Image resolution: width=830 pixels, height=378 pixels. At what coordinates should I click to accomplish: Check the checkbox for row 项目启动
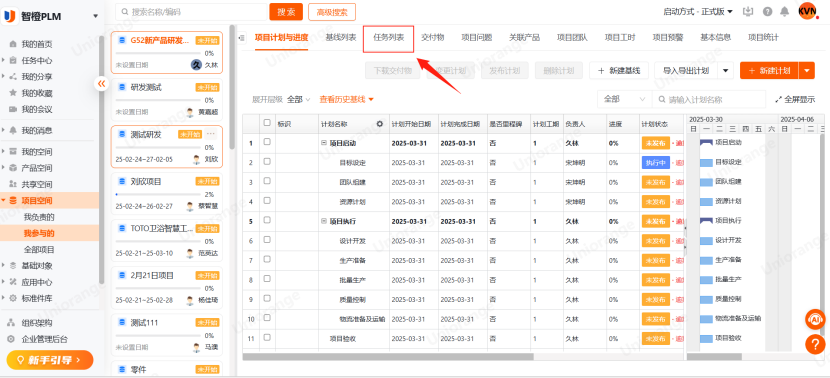(x=267, y=142)
